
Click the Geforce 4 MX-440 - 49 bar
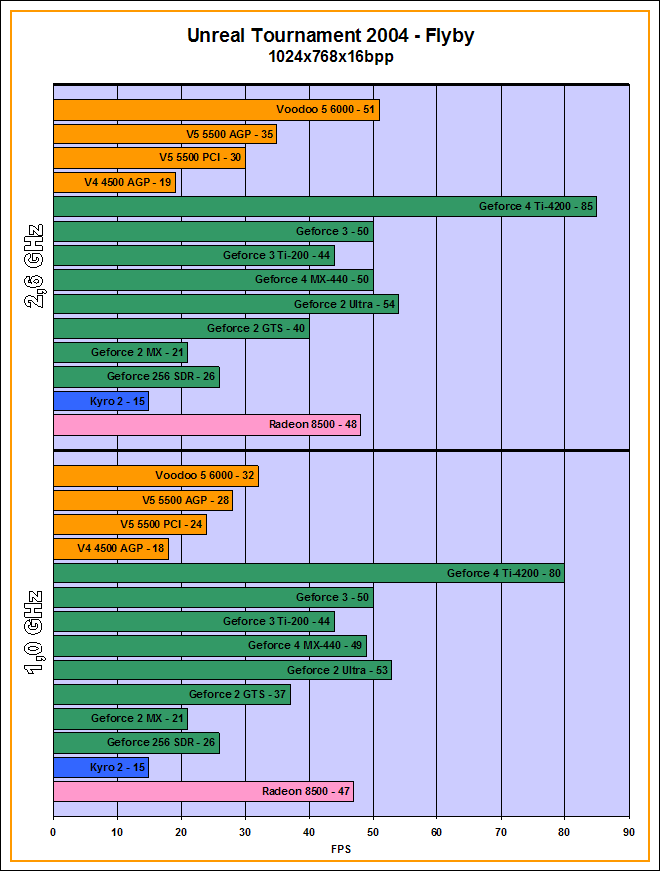tap(209, 646)
